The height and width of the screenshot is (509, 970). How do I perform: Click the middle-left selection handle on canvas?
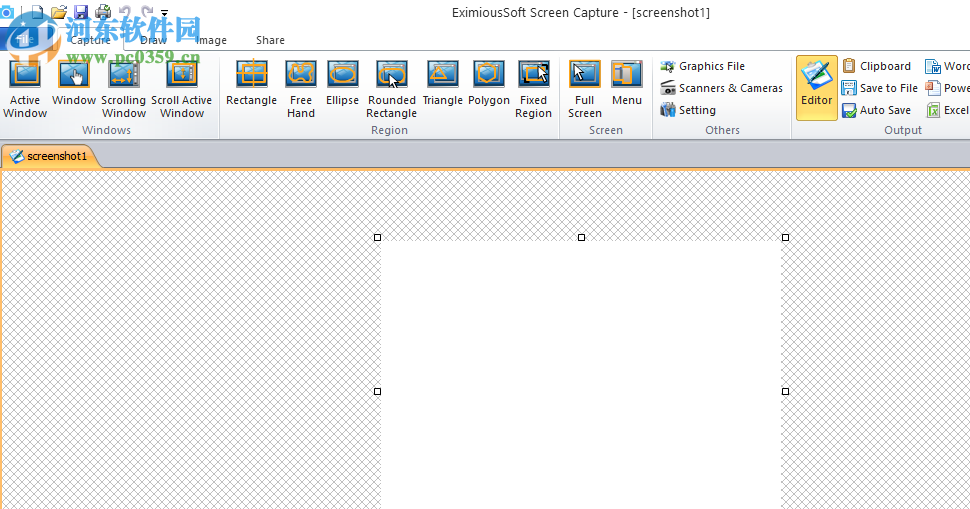(377, 391)
